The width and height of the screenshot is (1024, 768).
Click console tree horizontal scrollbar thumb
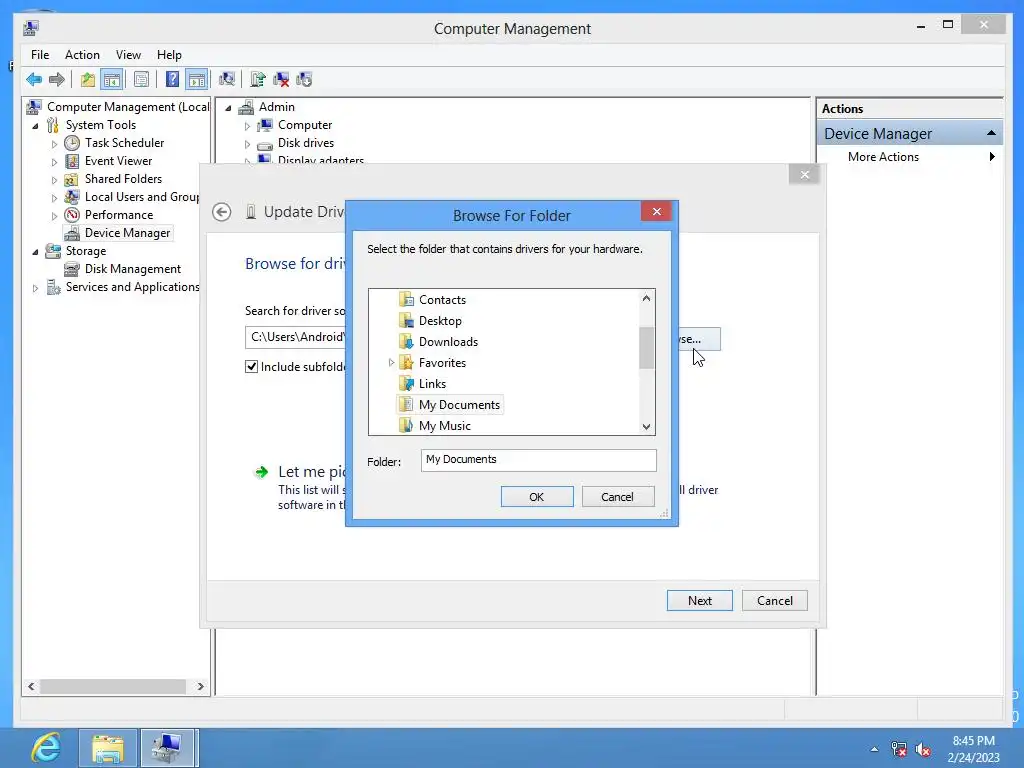click(x=113, y=686)
